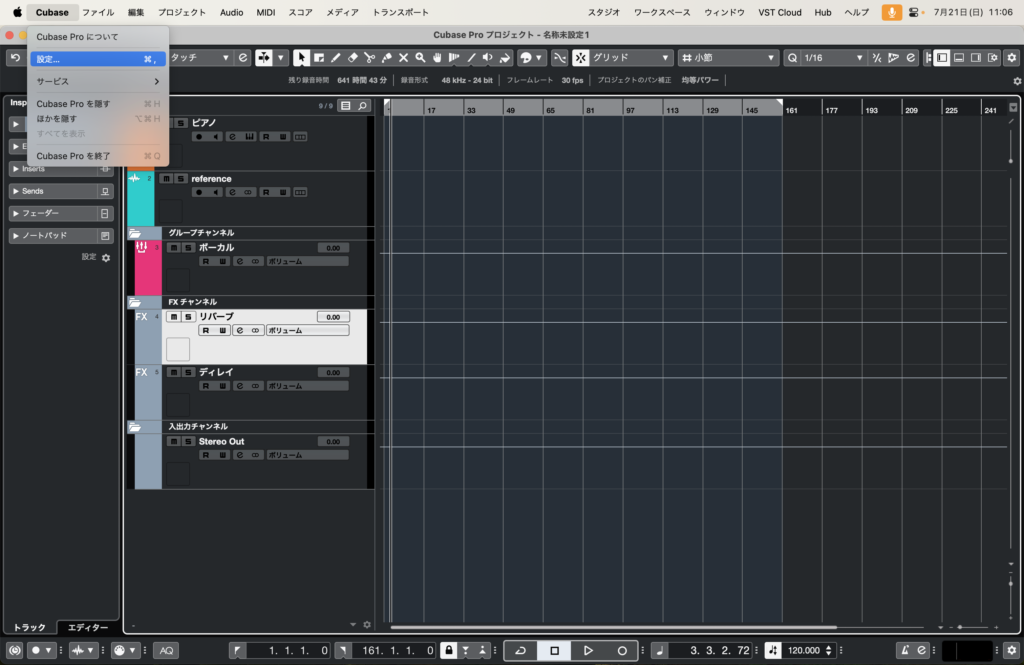Collapse the FX チャンネル folder

tap(135, 302)
